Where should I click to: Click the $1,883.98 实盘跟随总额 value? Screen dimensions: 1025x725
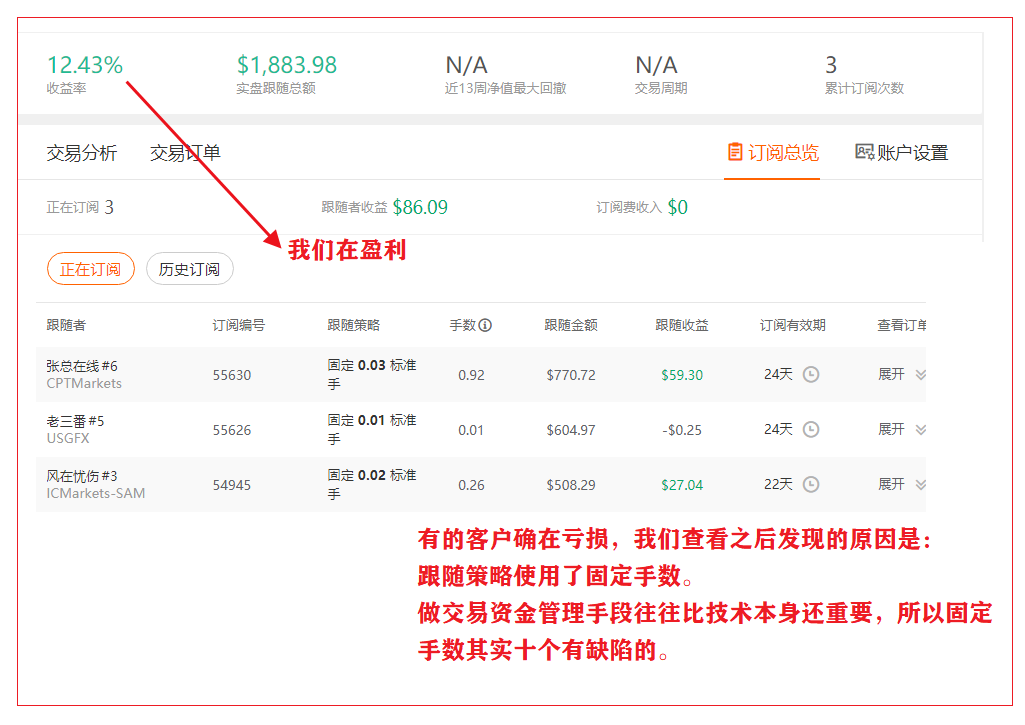click(x=286, y=65)
